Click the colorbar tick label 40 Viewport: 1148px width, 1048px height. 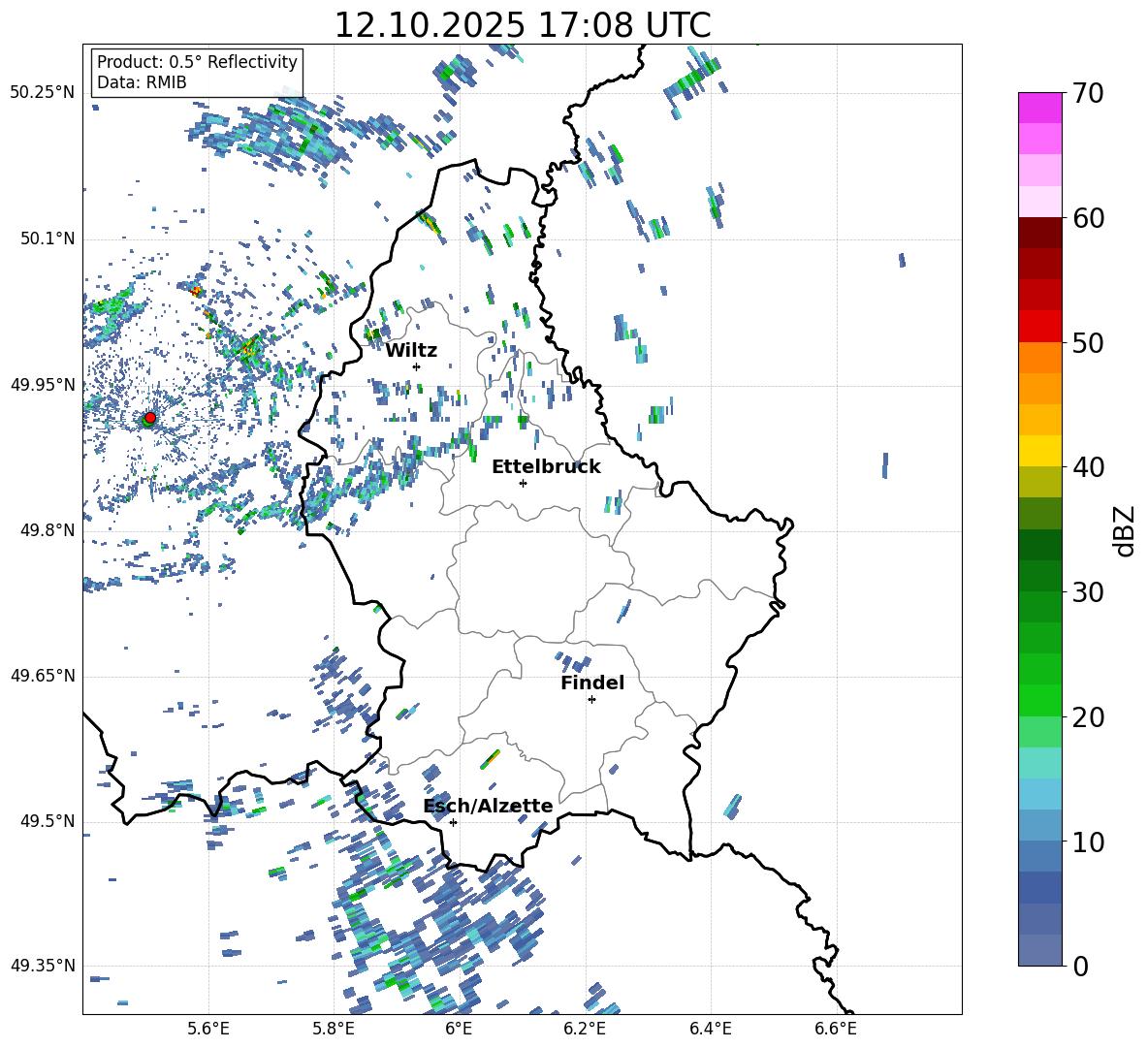[x=1088, y=467]
